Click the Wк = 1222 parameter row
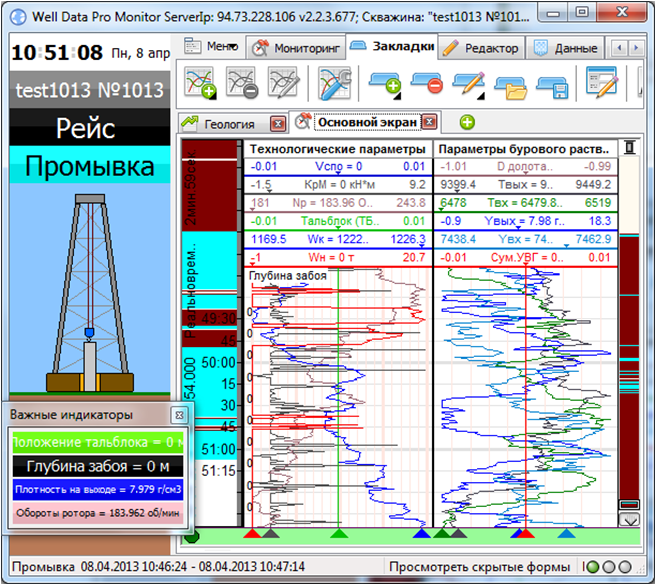The image size is (656, 585). (338, 240)
